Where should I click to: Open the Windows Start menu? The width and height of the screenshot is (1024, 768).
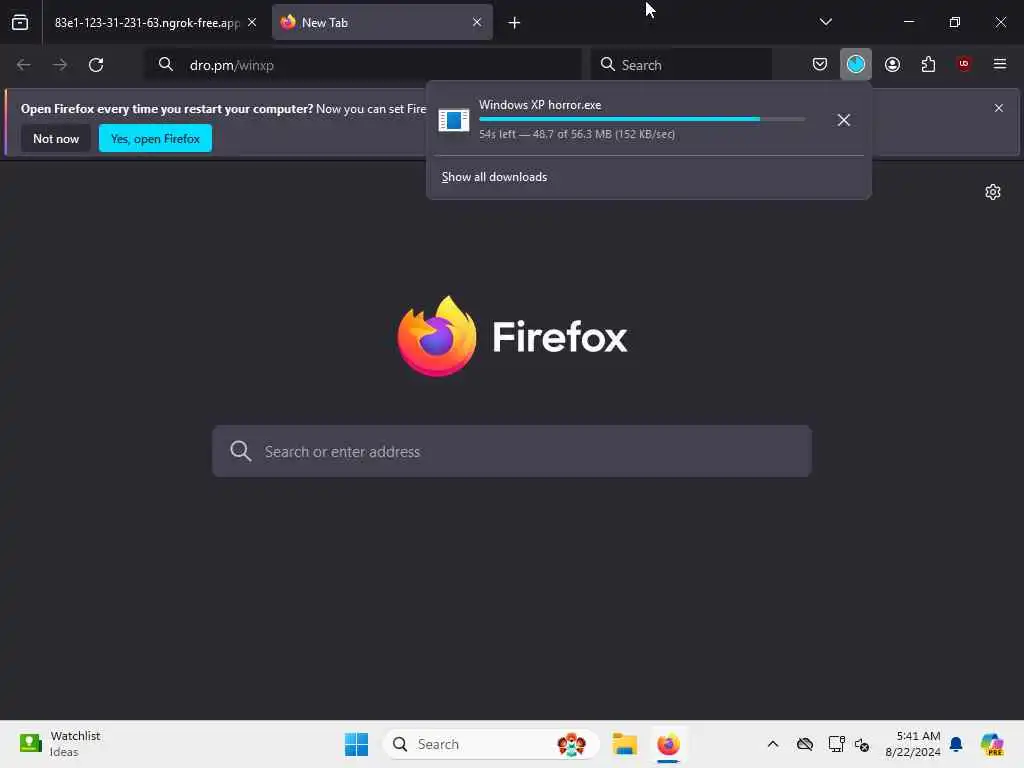(x=357, y=744)
